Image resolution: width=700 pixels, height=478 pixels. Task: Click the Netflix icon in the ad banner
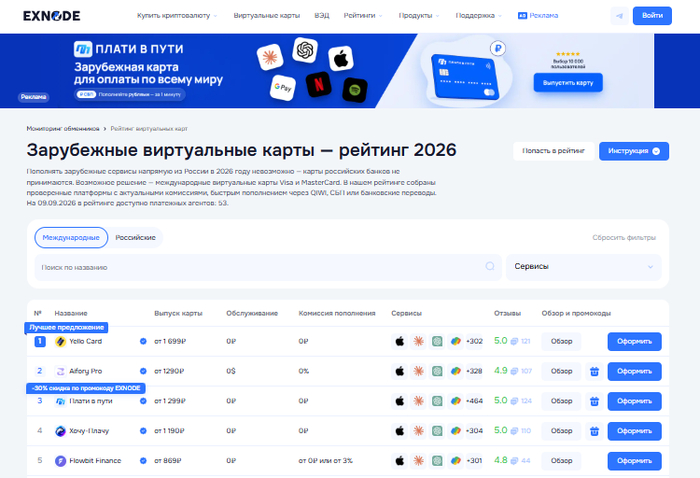(319, 84)
